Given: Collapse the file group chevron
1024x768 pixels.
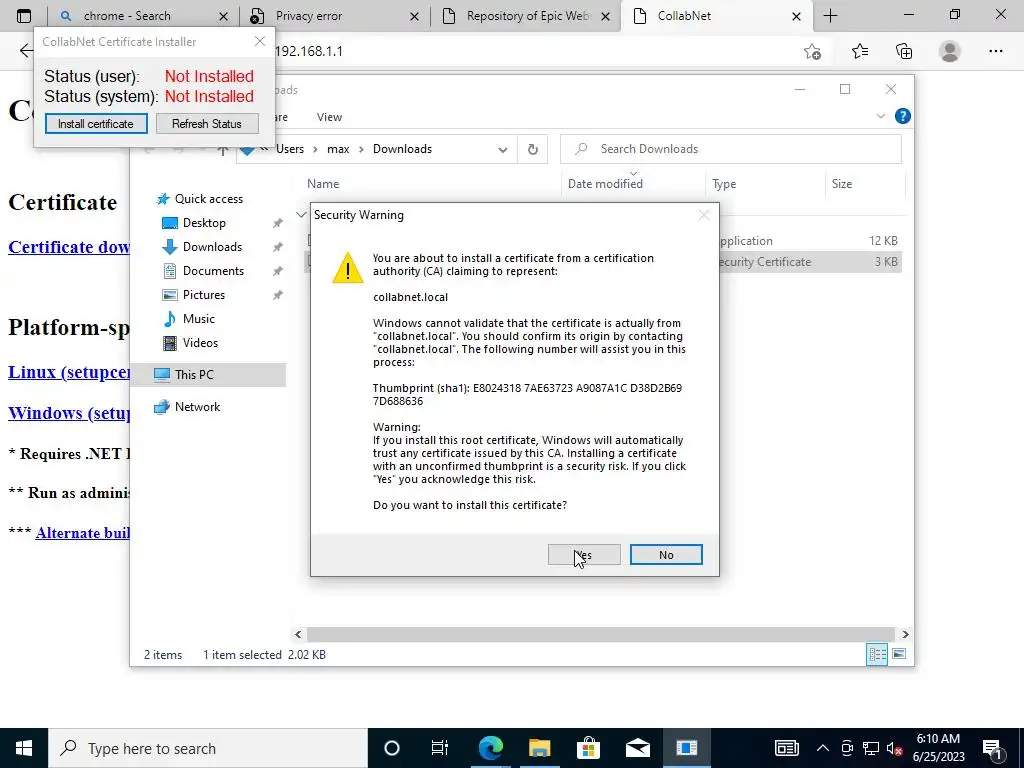Looking at the screenshot, I should [301, 214].
